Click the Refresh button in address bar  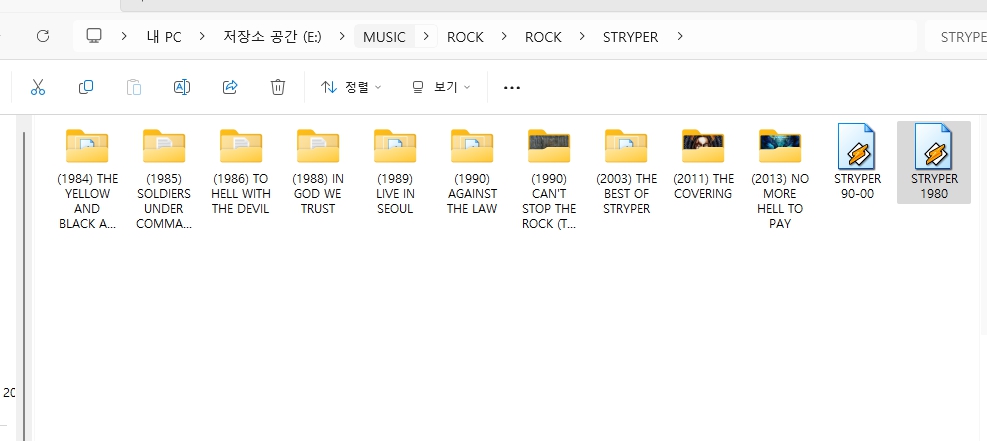click(43, 36)
